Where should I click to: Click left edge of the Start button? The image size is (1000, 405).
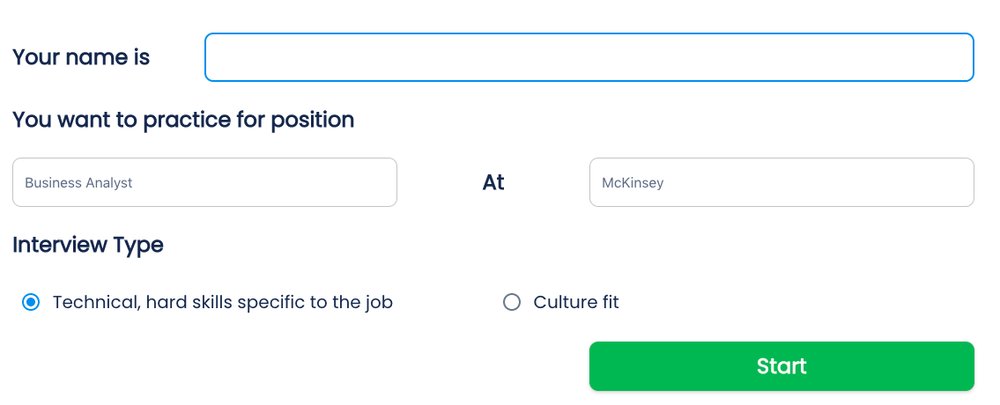(x=600, y=366)
